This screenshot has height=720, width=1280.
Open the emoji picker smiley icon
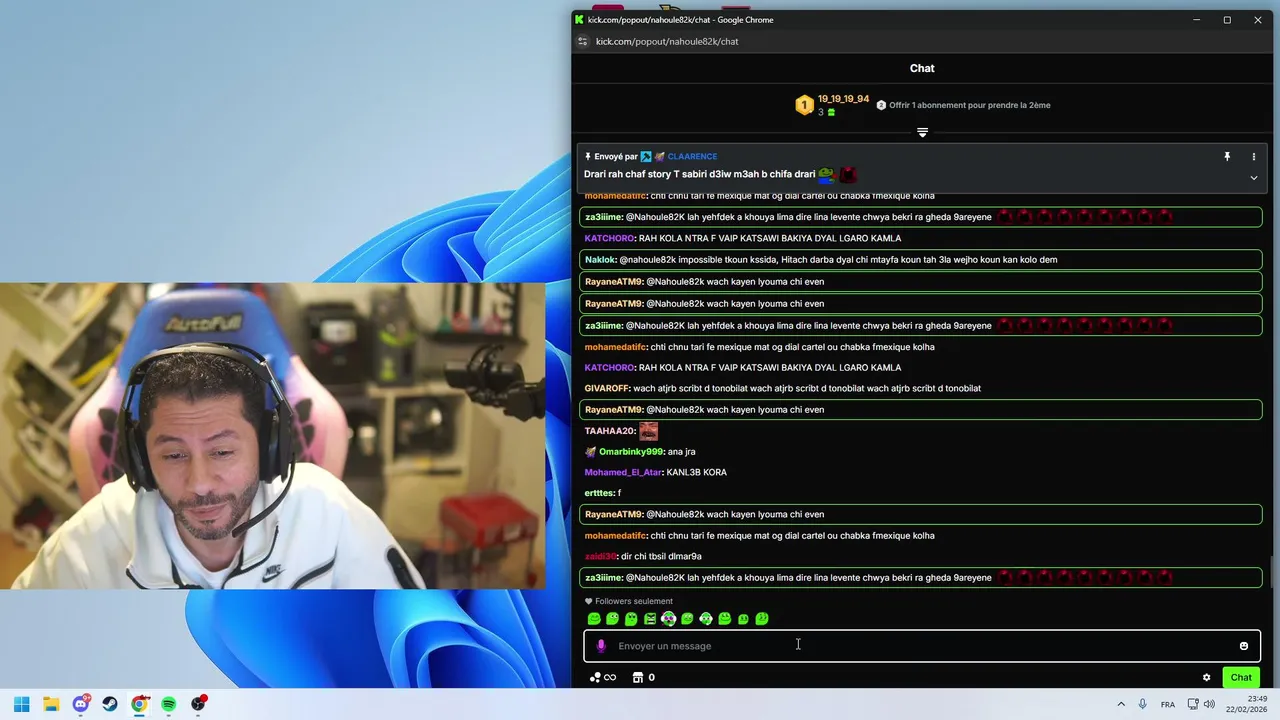[1244, 646]
